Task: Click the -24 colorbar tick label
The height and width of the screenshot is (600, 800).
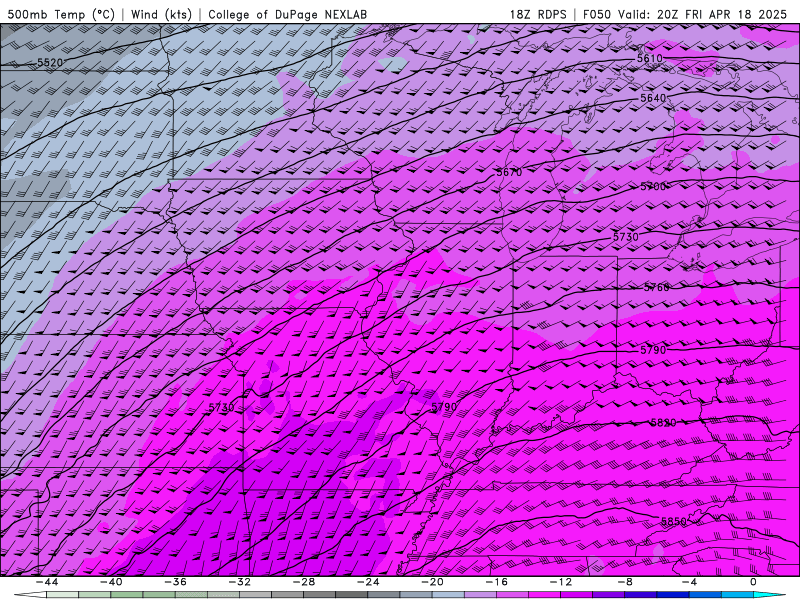Action: click(x=368, y=582)
